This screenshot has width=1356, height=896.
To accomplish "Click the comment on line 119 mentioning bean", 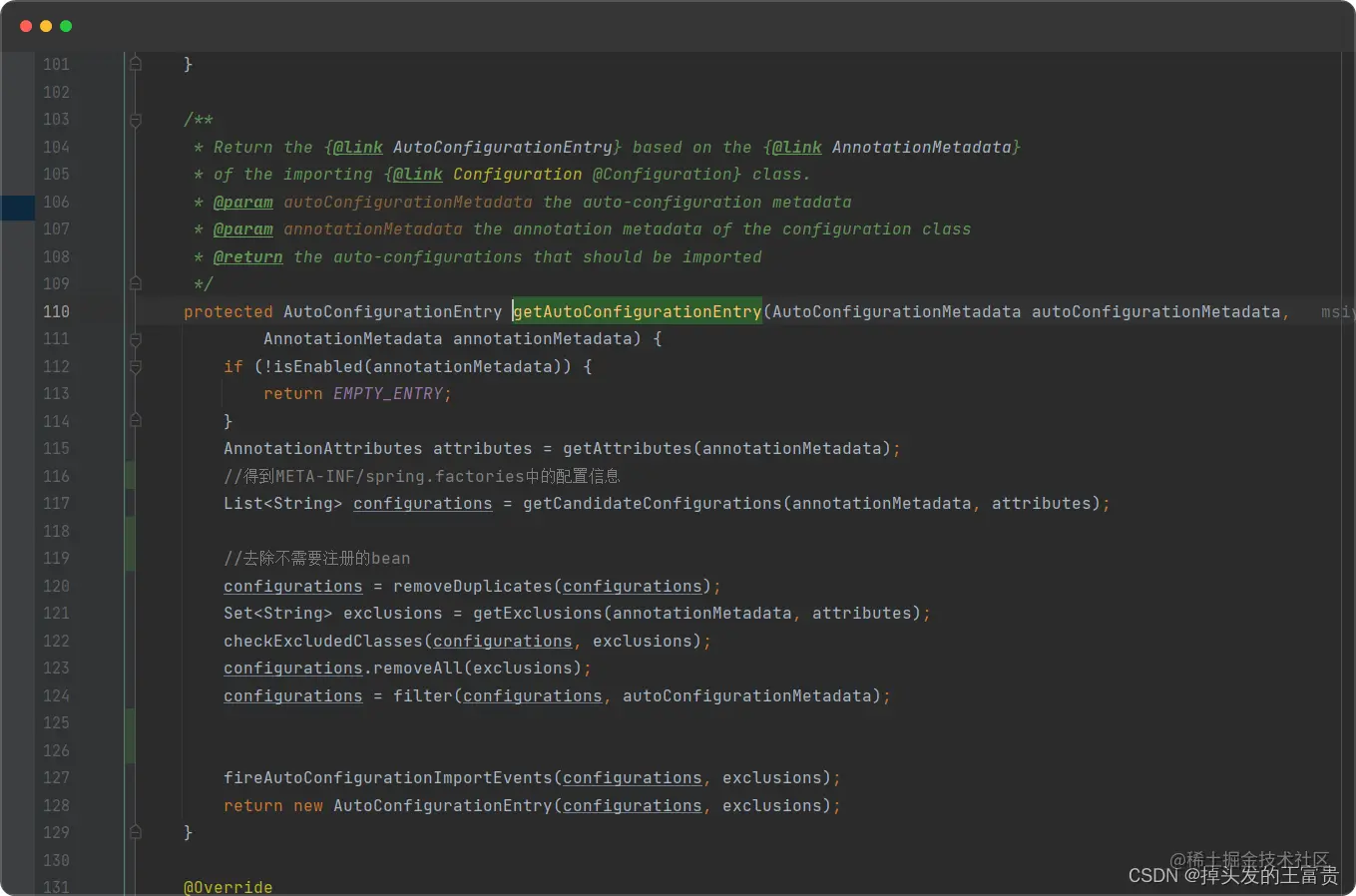I will point(317,559).
